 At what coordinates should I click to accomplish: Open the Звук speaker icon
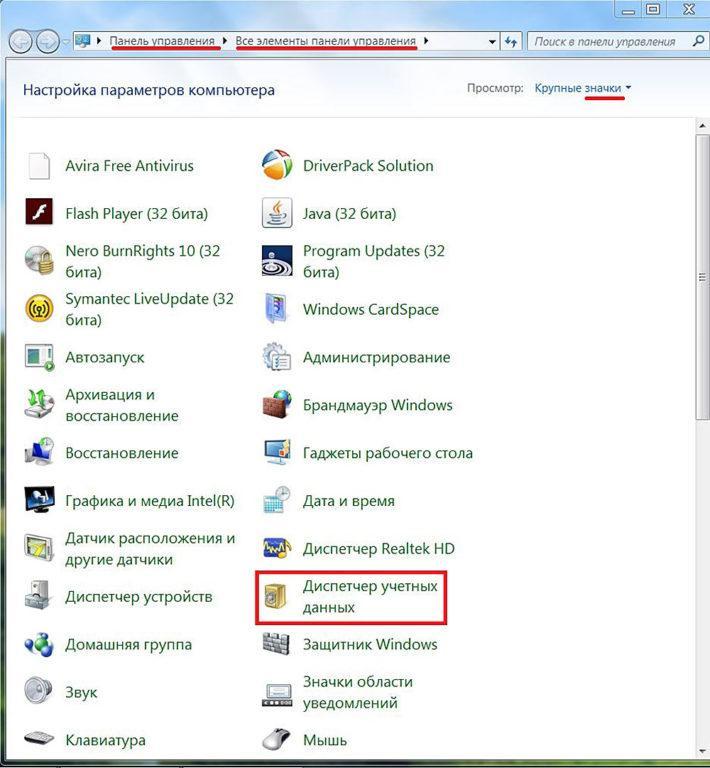pos(38,691)
